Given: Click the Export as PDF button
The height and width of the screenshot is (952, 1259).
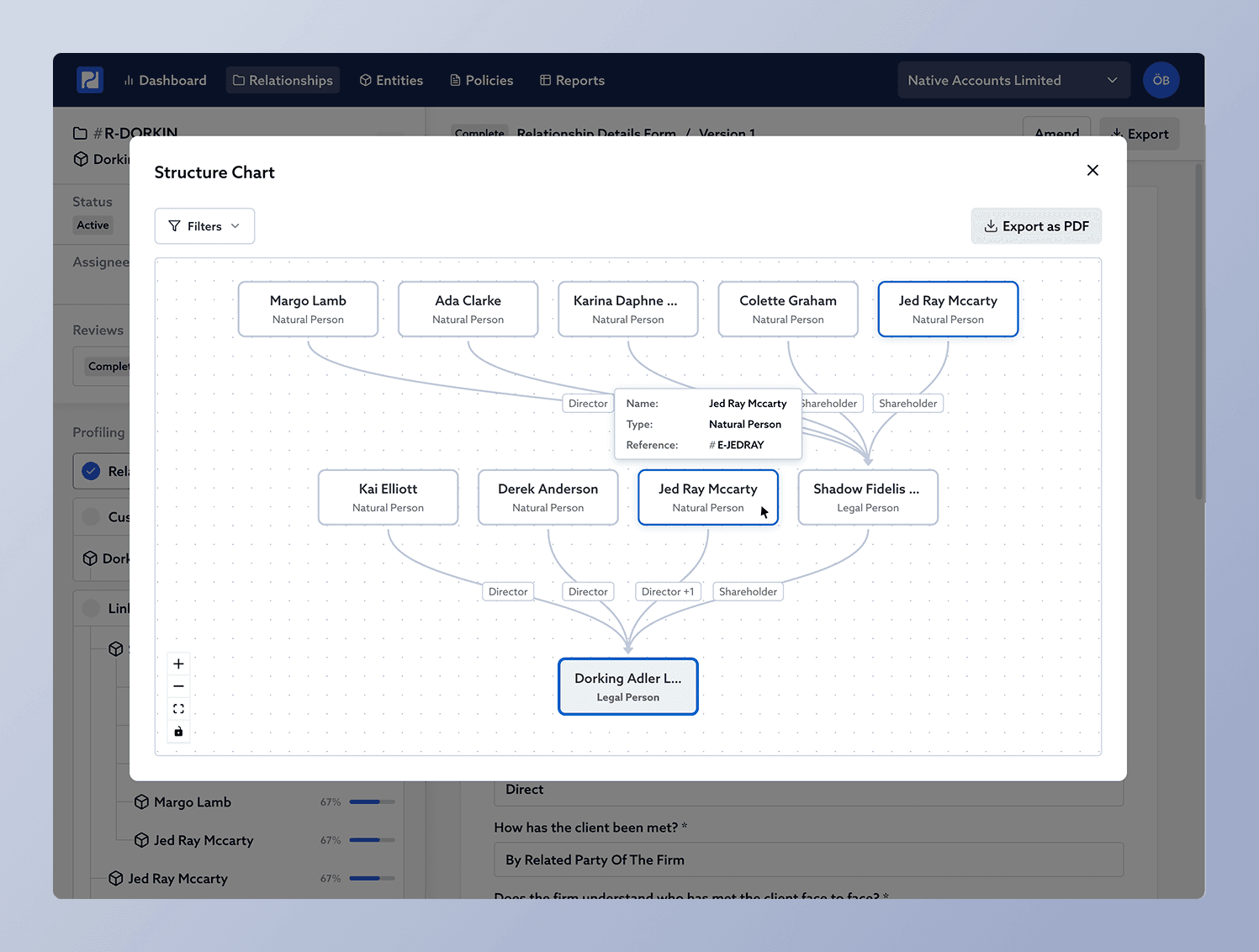Looking at the screenshot, I should click(1036, 225).
